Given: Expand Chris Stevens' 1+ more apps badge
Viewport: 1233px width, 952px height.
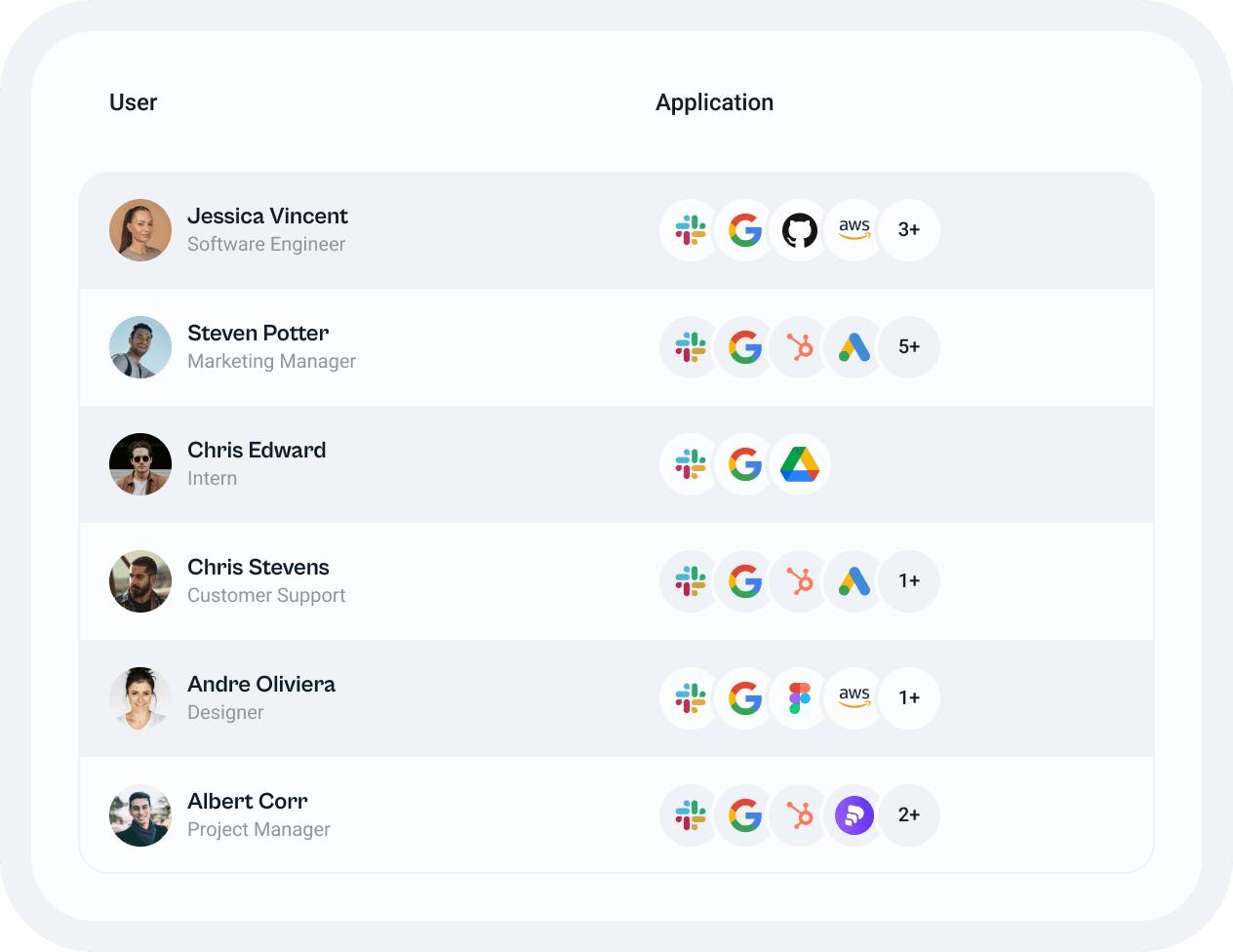Looking at the screenshot, I should pos(909,581).
